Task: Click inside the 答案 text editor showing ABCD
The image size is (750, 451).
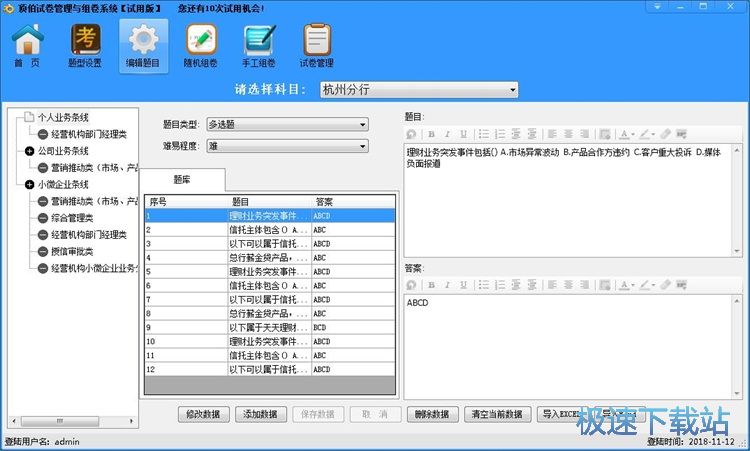Action: pos(568,347)
